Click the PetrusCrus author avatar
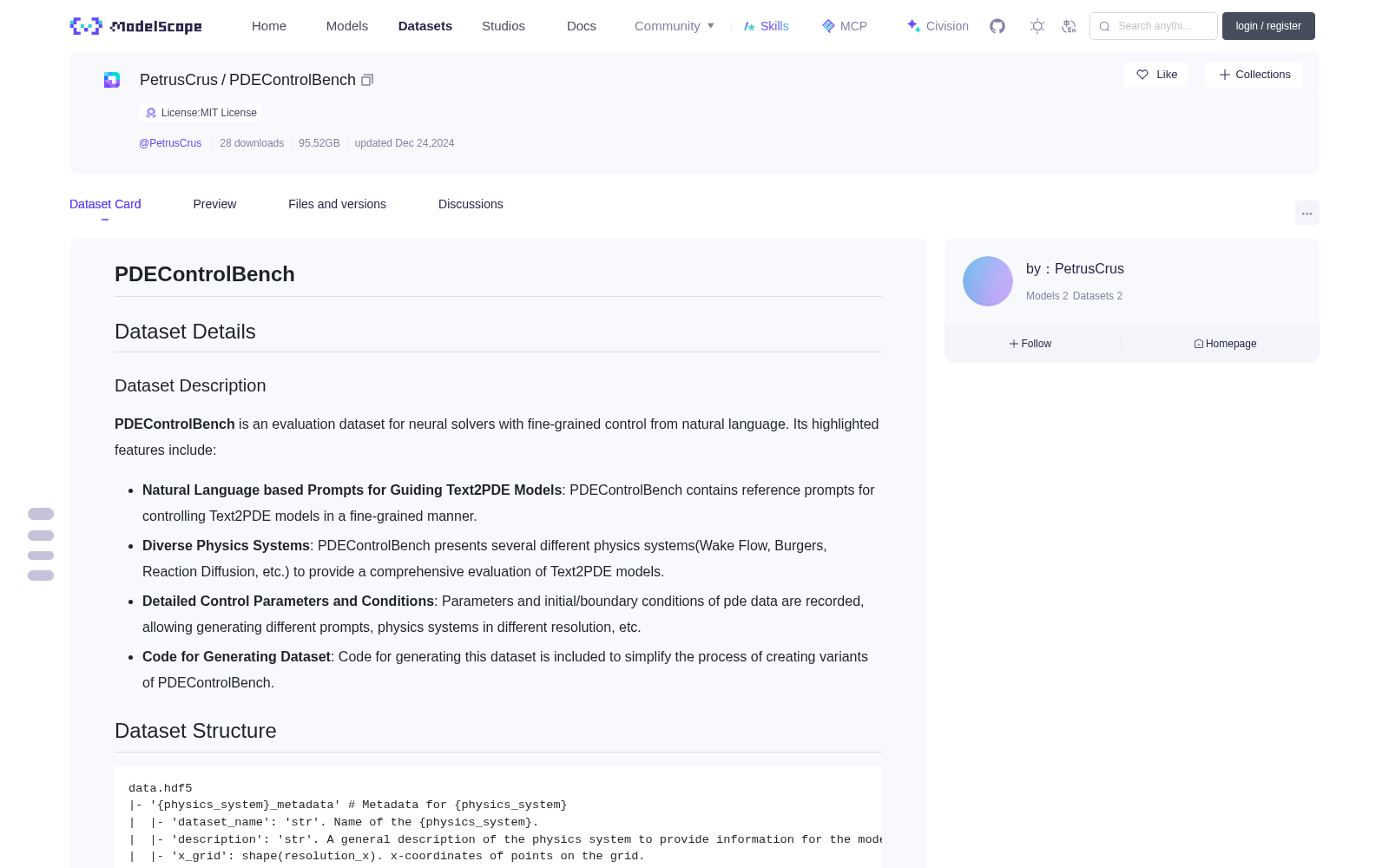The width and height of the screenshot is (1389, 868). coord(988,281)
